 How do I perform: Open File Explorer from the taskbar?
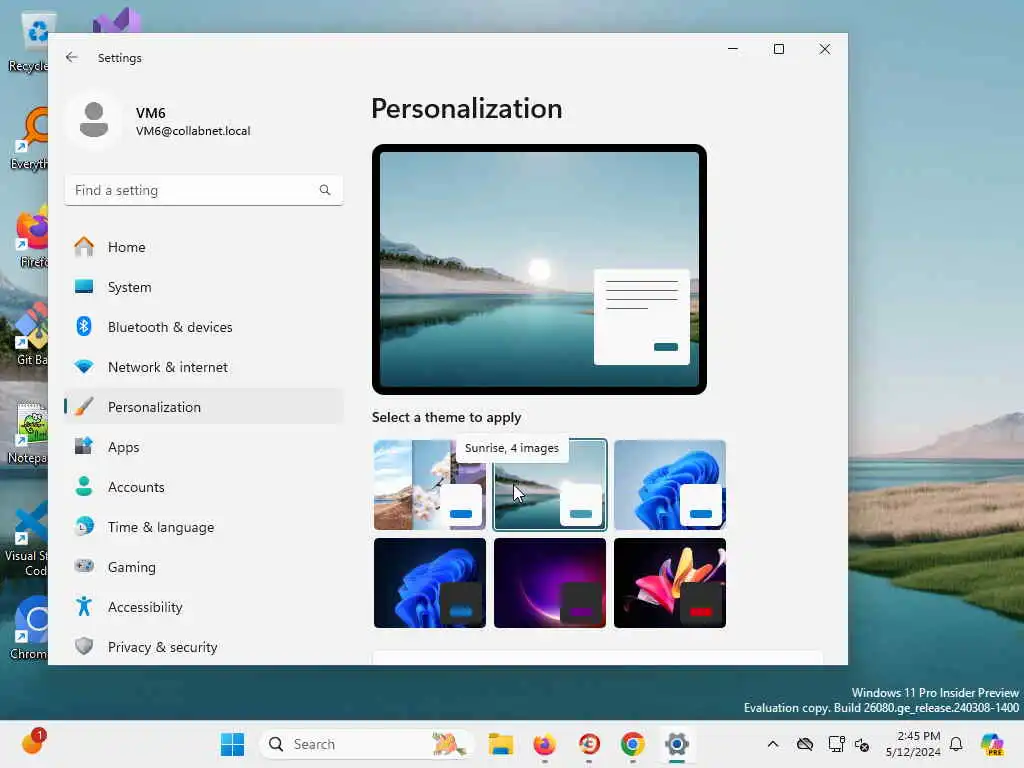[x=501, y=744]
